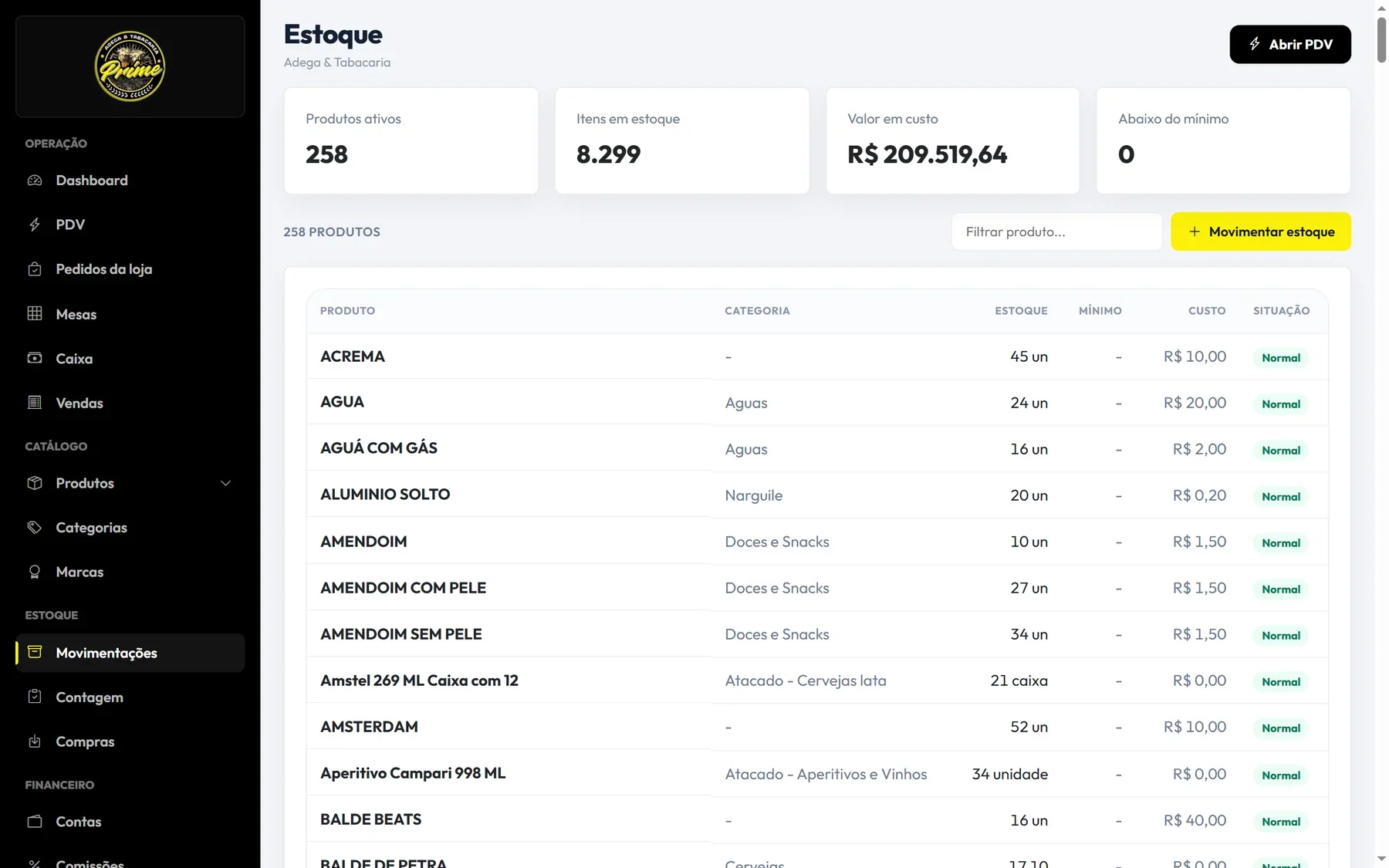
Task: Click the Valor em custo card
Action: click(952, 140)
